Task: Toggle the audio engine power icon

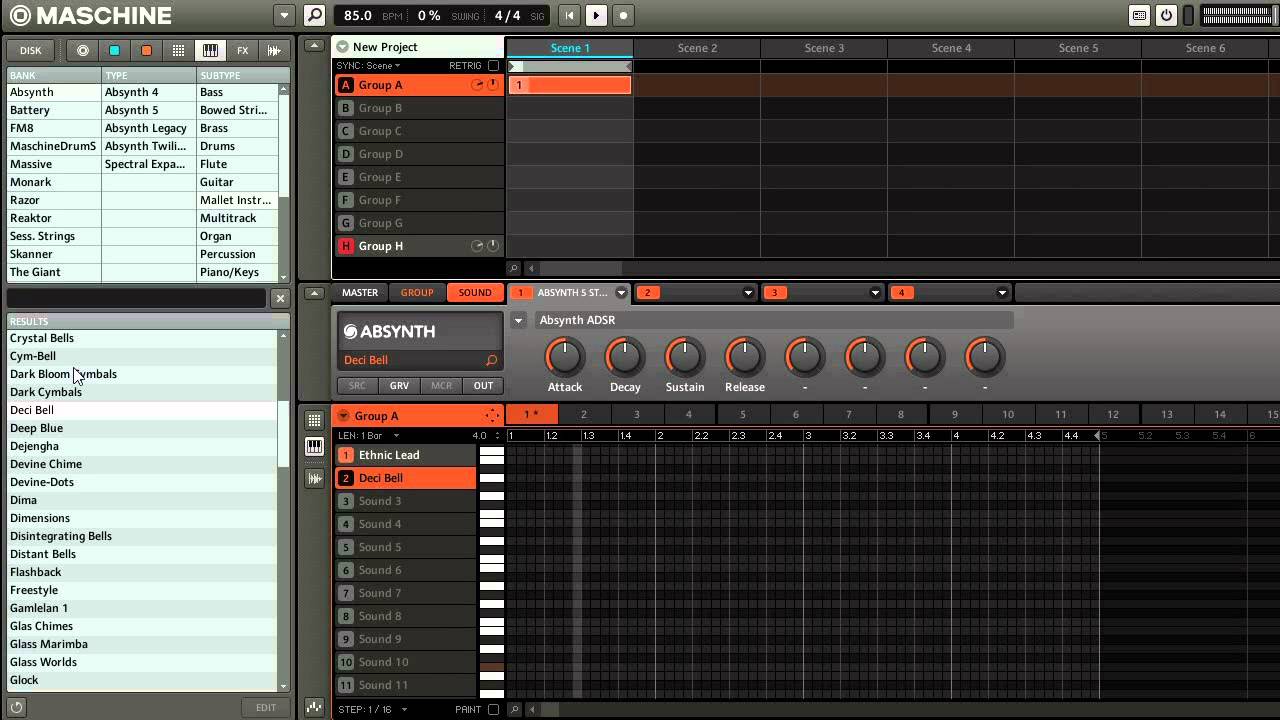Action: point(1166,16)
